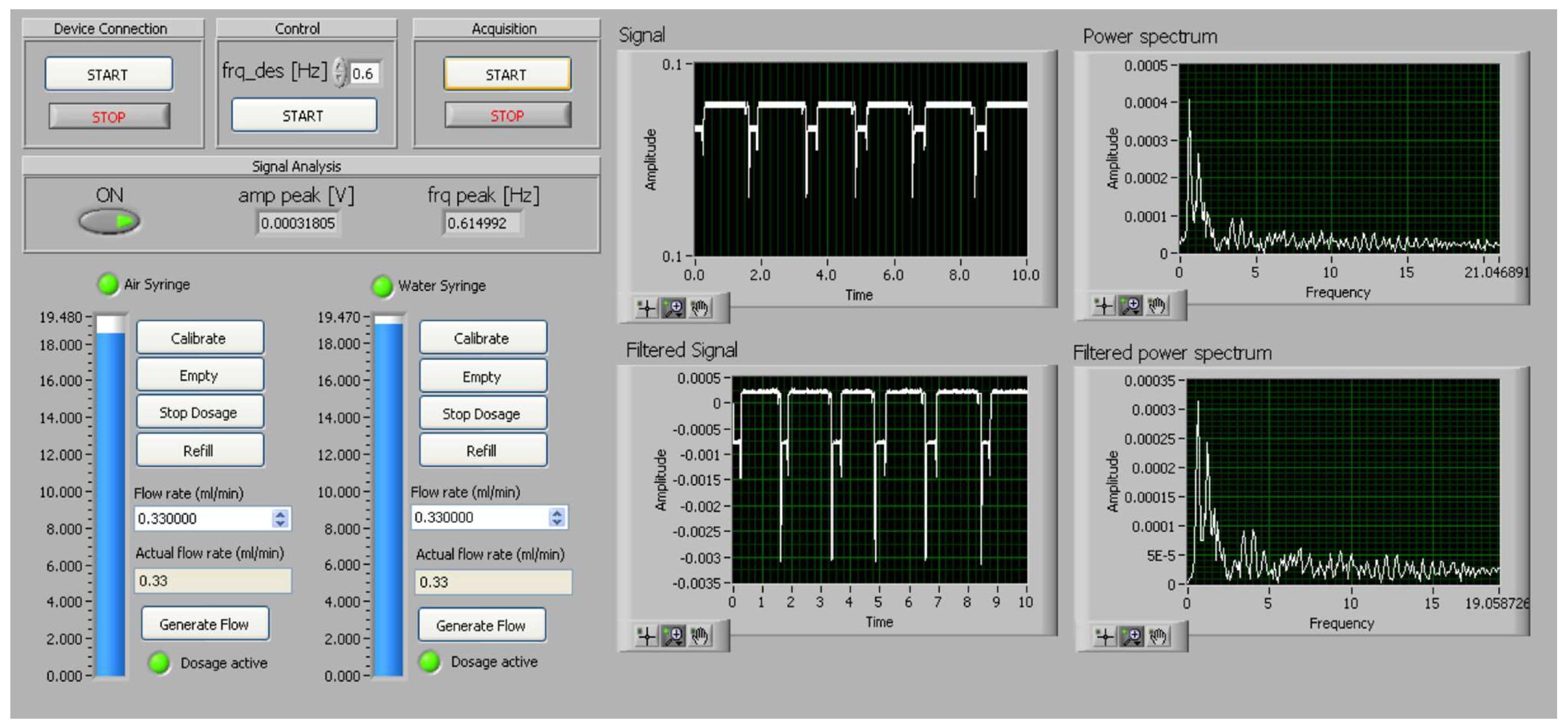The height and width of the screenshot is (728, 1568).
Task: Click Air Syringe flow rate stepper arrows
Action: [280, 518]
